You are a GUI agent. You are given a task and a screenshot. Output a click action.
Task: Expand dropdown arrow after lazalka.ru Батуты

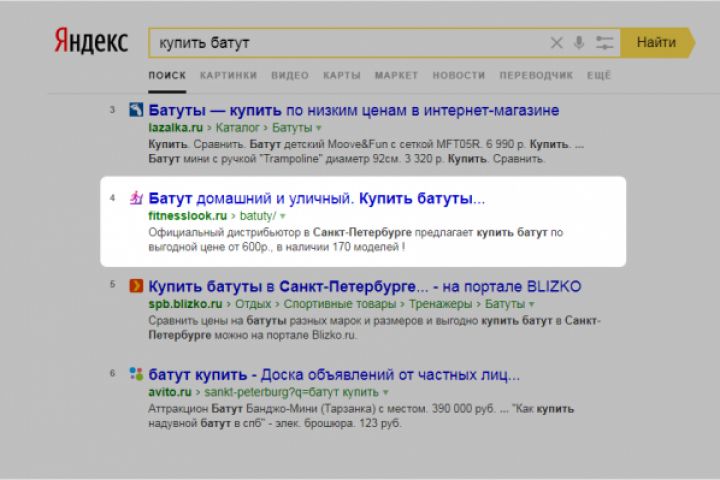(x=319, y=128)
